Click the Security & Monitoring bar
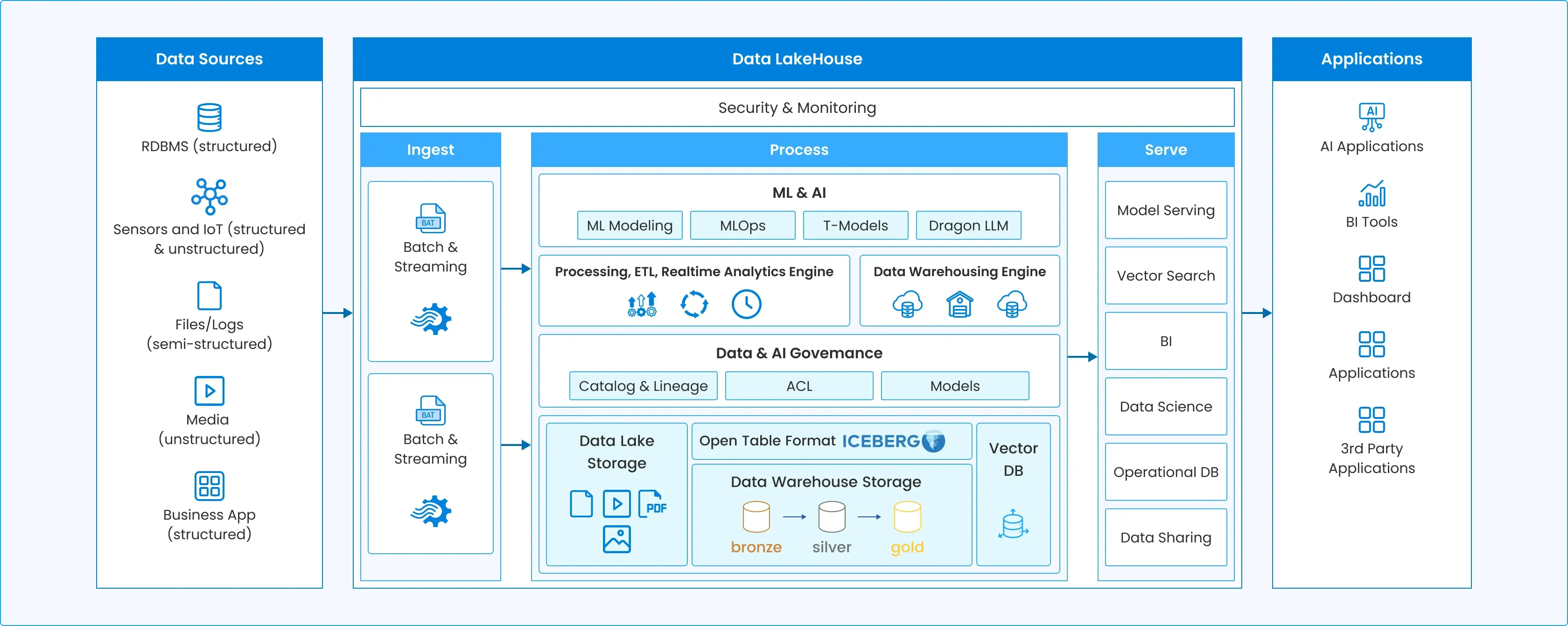Screen dimensions: 1568x626 point(797,108)
